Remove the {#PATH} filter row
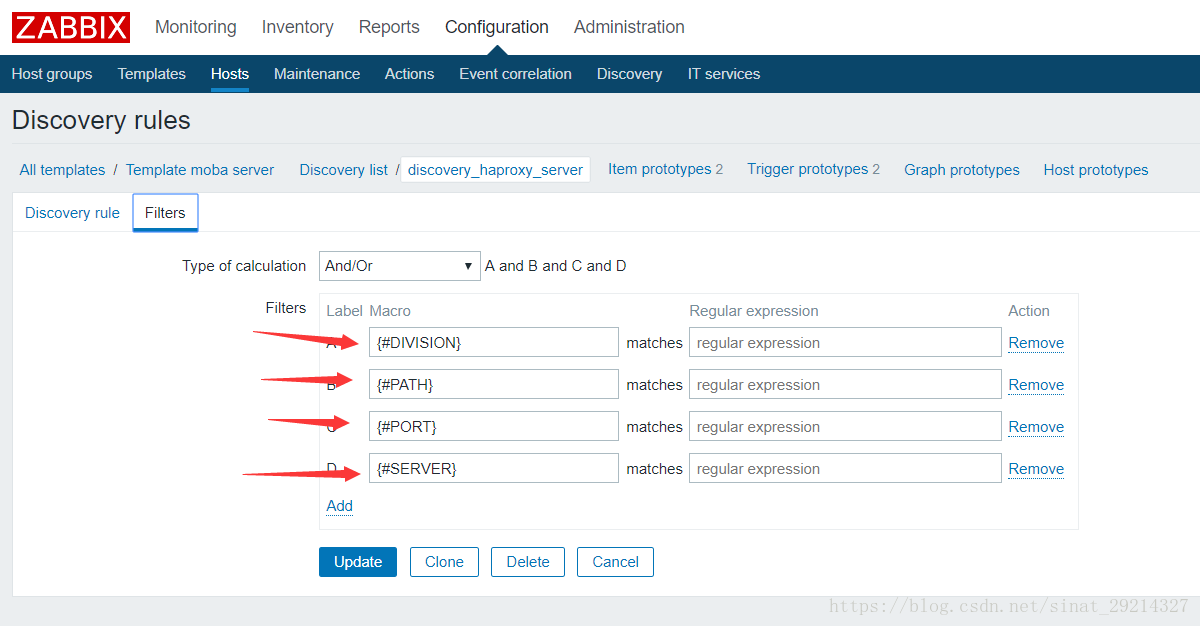This screenshot has height=626, width=1200. pos(1036,385)
